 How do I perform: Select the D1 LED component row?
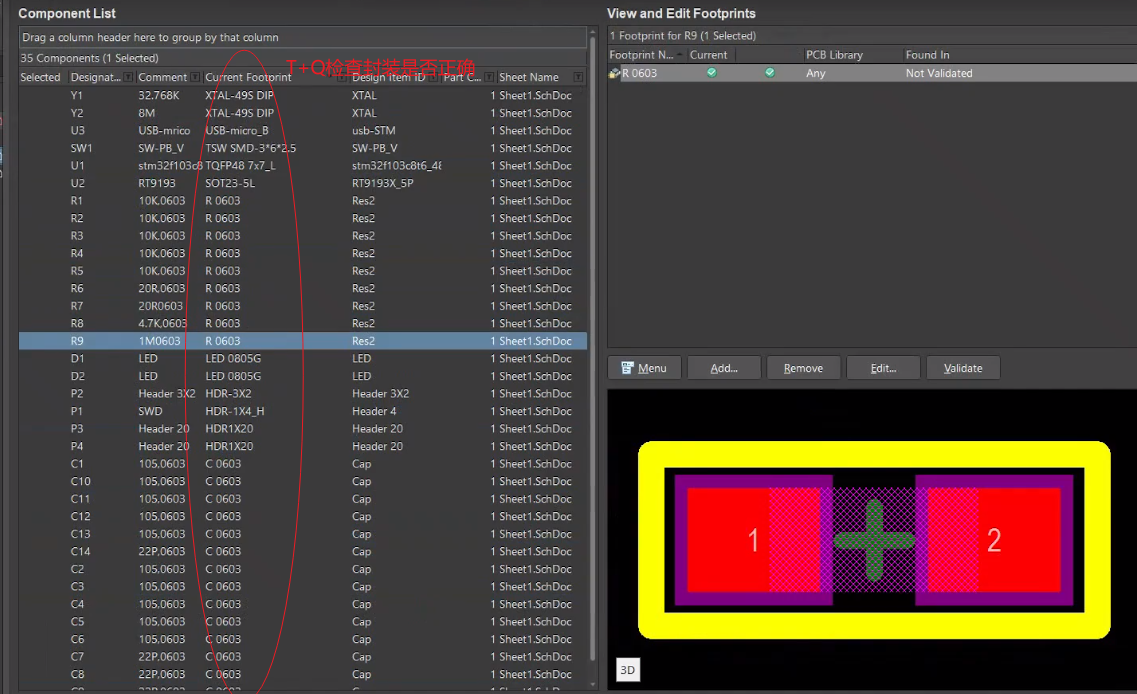(x=302, y=358)
